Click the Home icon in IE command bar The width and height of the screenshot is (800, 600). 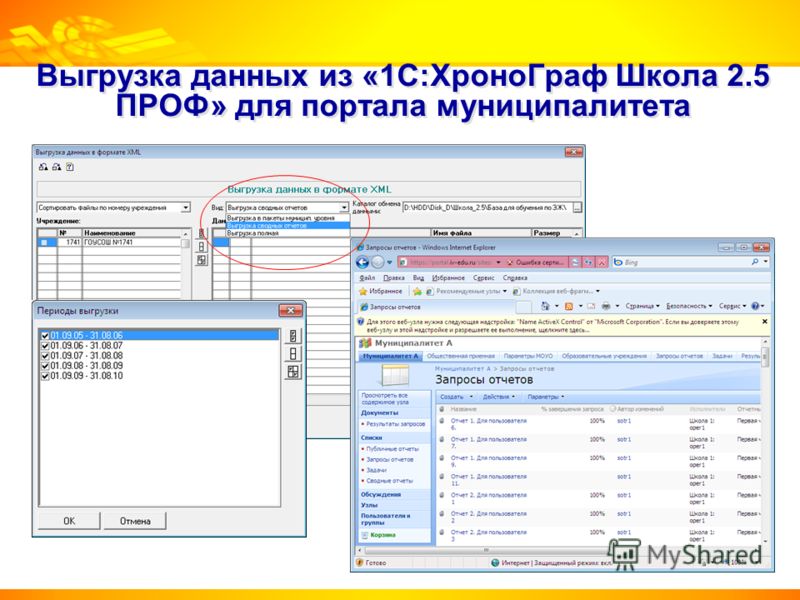pyautogui.click(x=545, y=306)
